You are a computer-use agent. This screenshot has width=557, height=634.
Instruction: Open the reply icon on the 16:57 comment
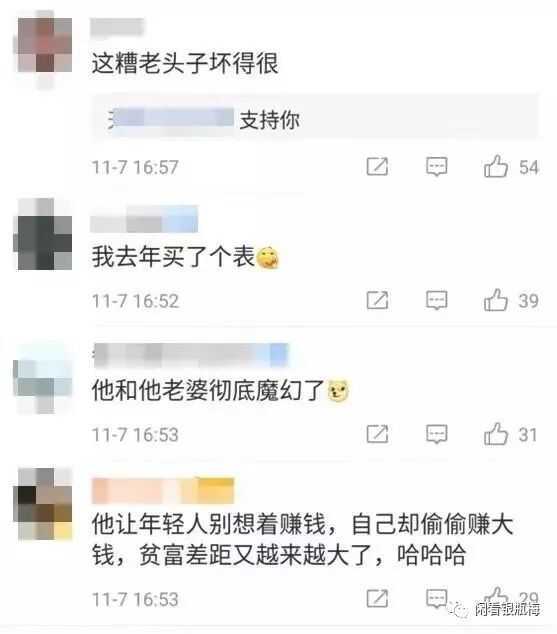pos(437,167)
